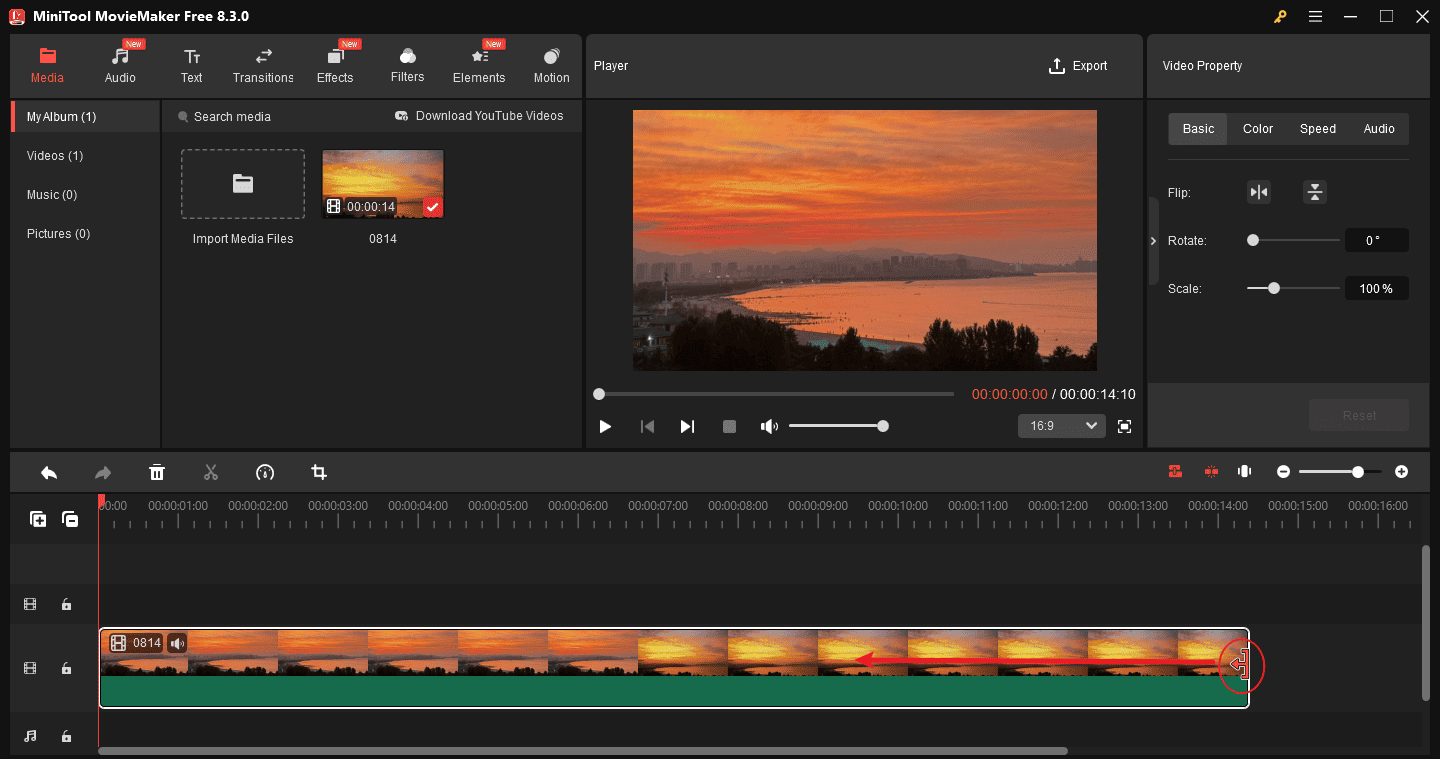Open the Motion tab

pos(551,65)
